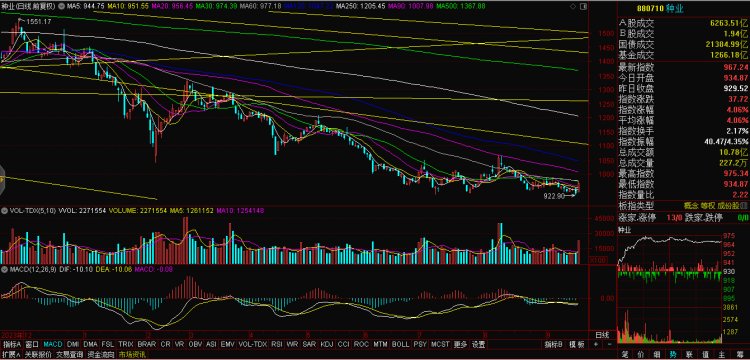Toggle the BOLL indicator

(400, 344)
